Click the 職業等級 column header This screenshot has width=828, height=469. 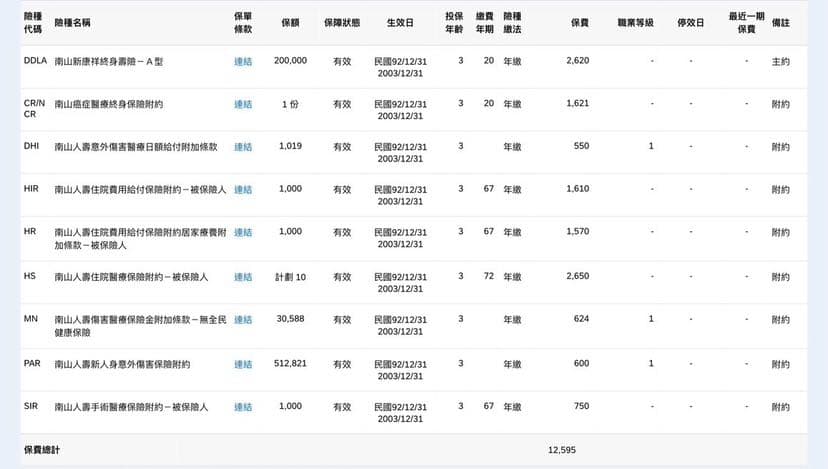point(636,23)
